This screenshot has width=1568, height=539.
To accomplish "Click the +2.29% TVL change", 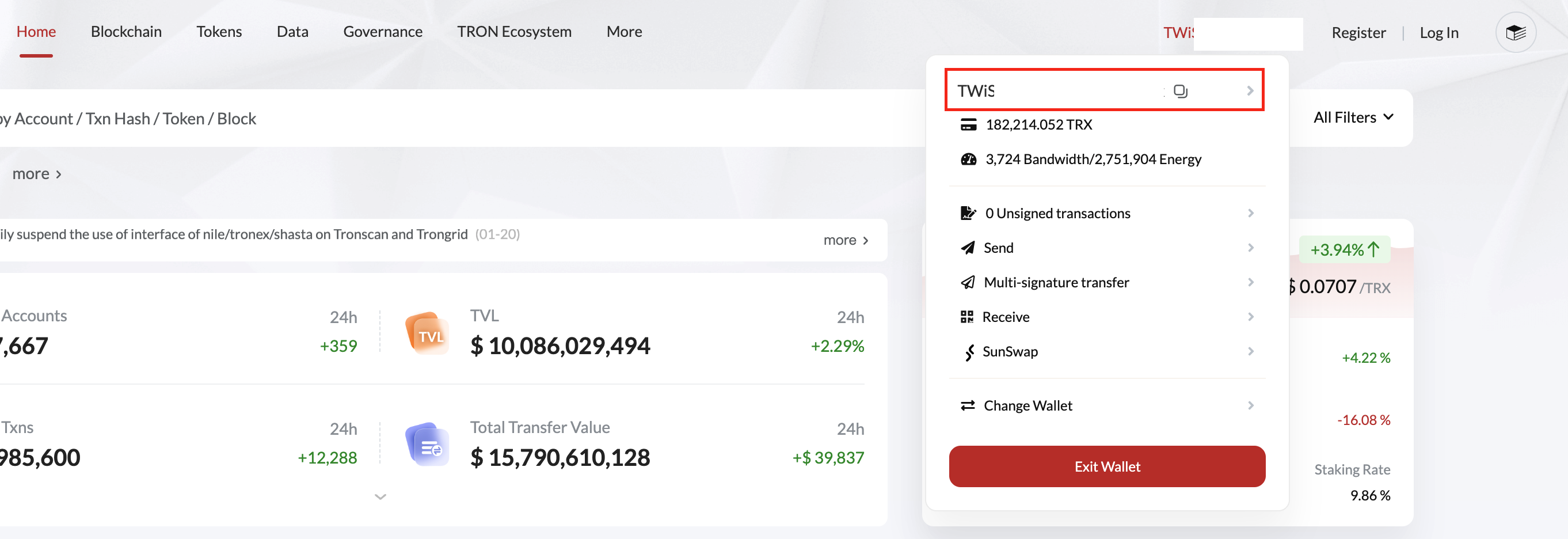I will point(837,347).
